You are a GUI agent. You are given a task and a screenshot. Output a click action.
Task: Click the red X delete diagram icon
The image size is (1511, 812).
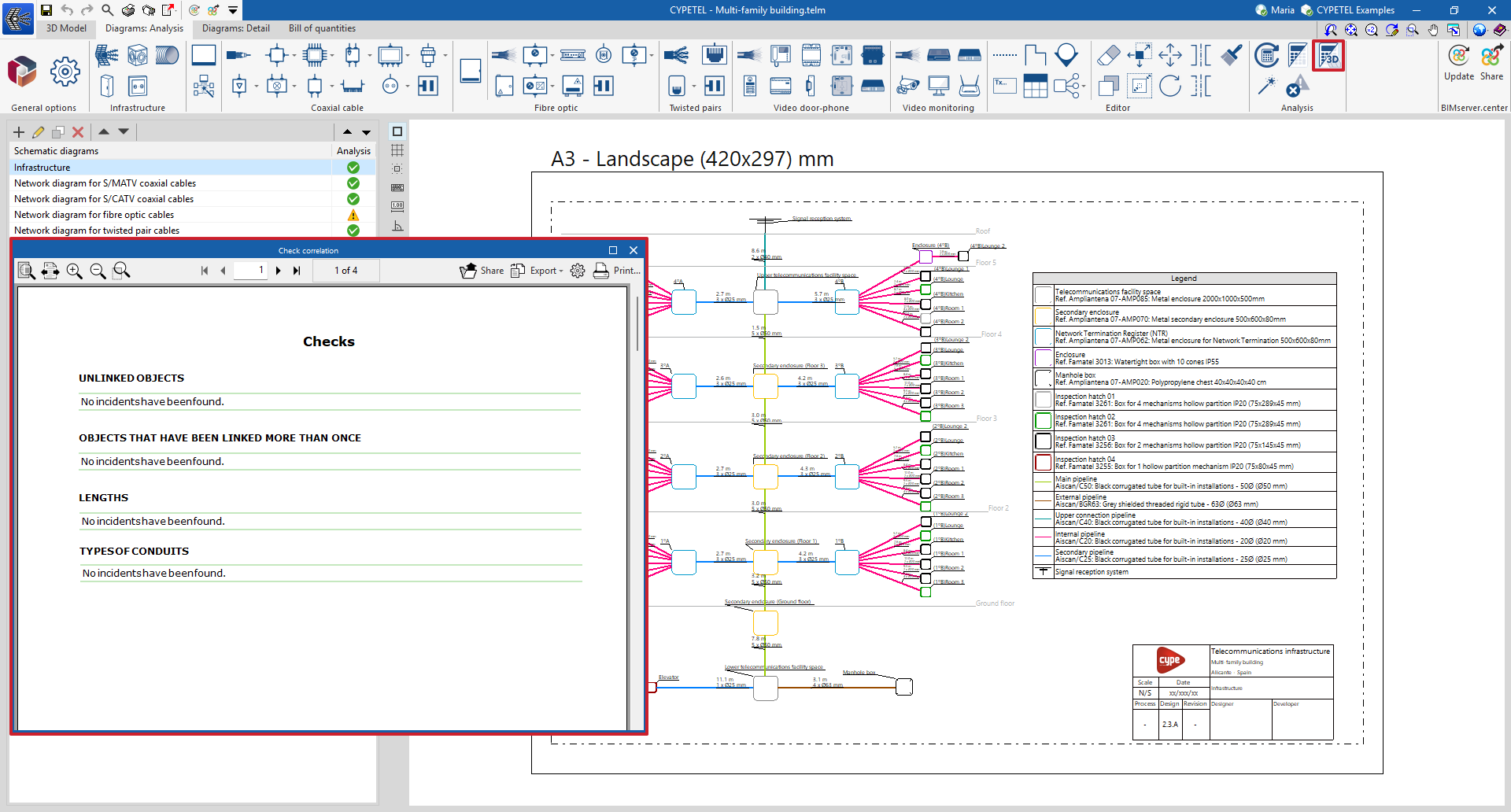(x=78, y=132)
